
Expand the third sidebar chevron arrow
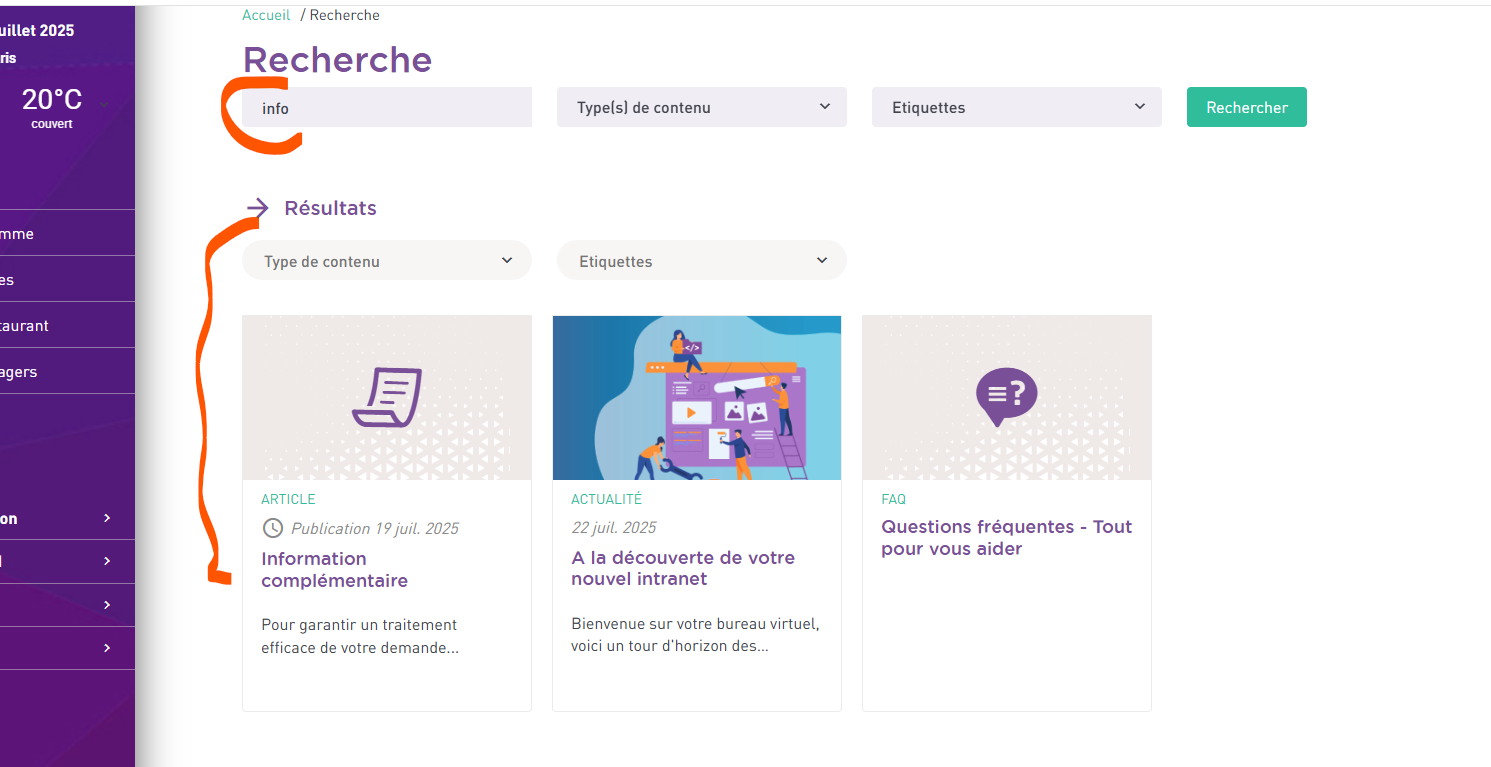click(x=107, y=605)
